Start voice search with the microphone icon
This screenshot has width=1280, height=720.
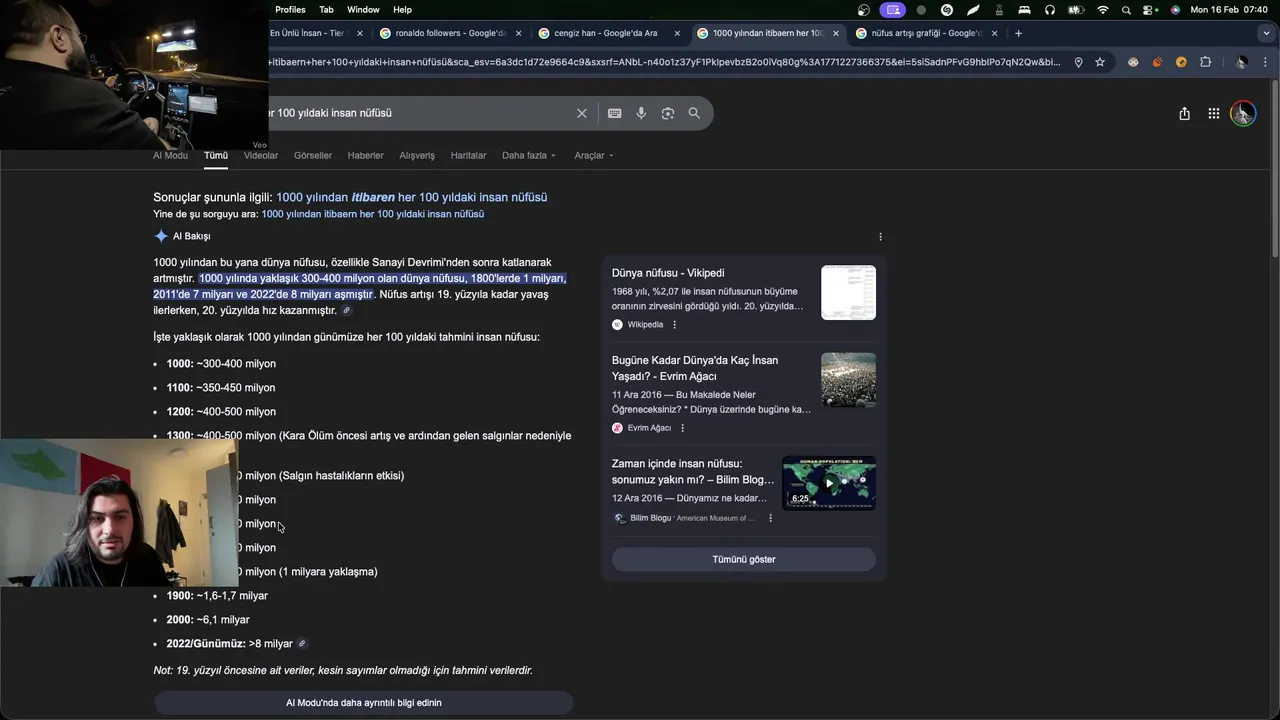pyautogui.click(x=641, y=113)
